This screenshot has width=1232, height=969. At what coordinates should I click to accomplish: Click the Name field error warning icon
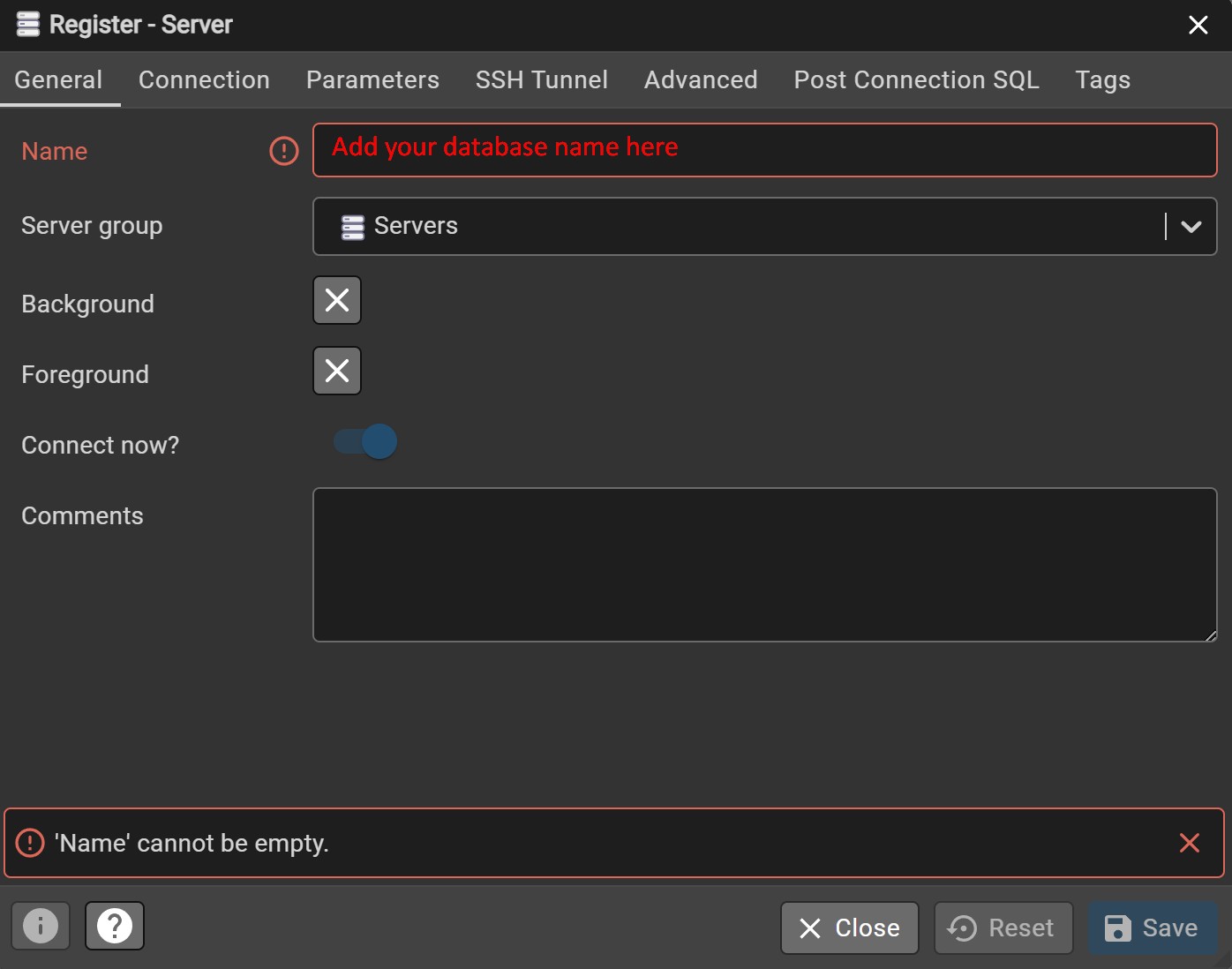(283, 151)
